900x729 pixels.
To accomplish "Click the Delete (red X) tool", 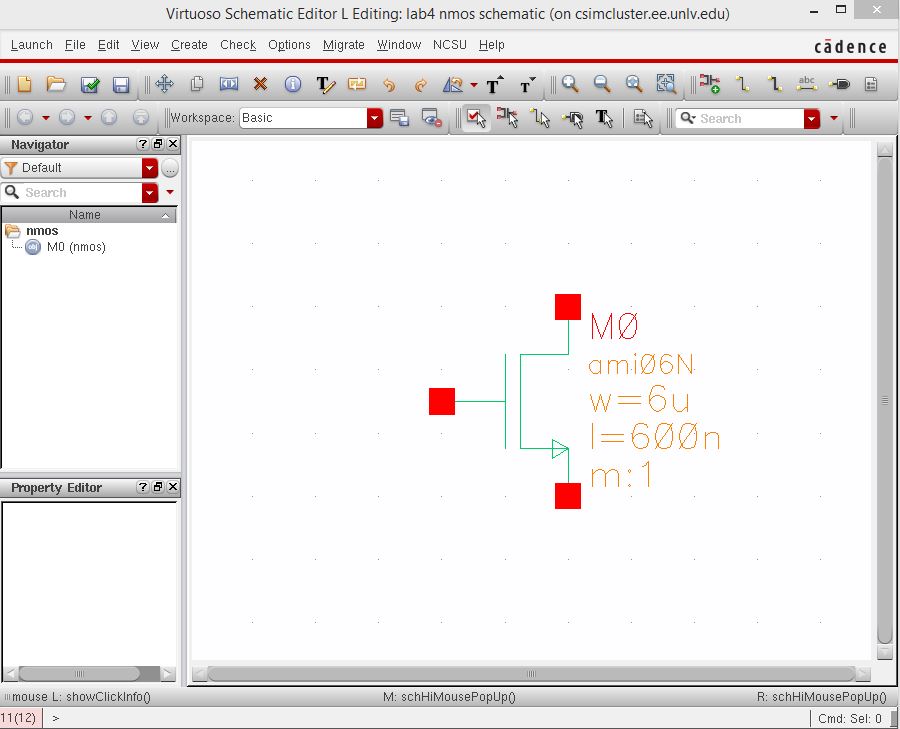I will tap(260, 85).
